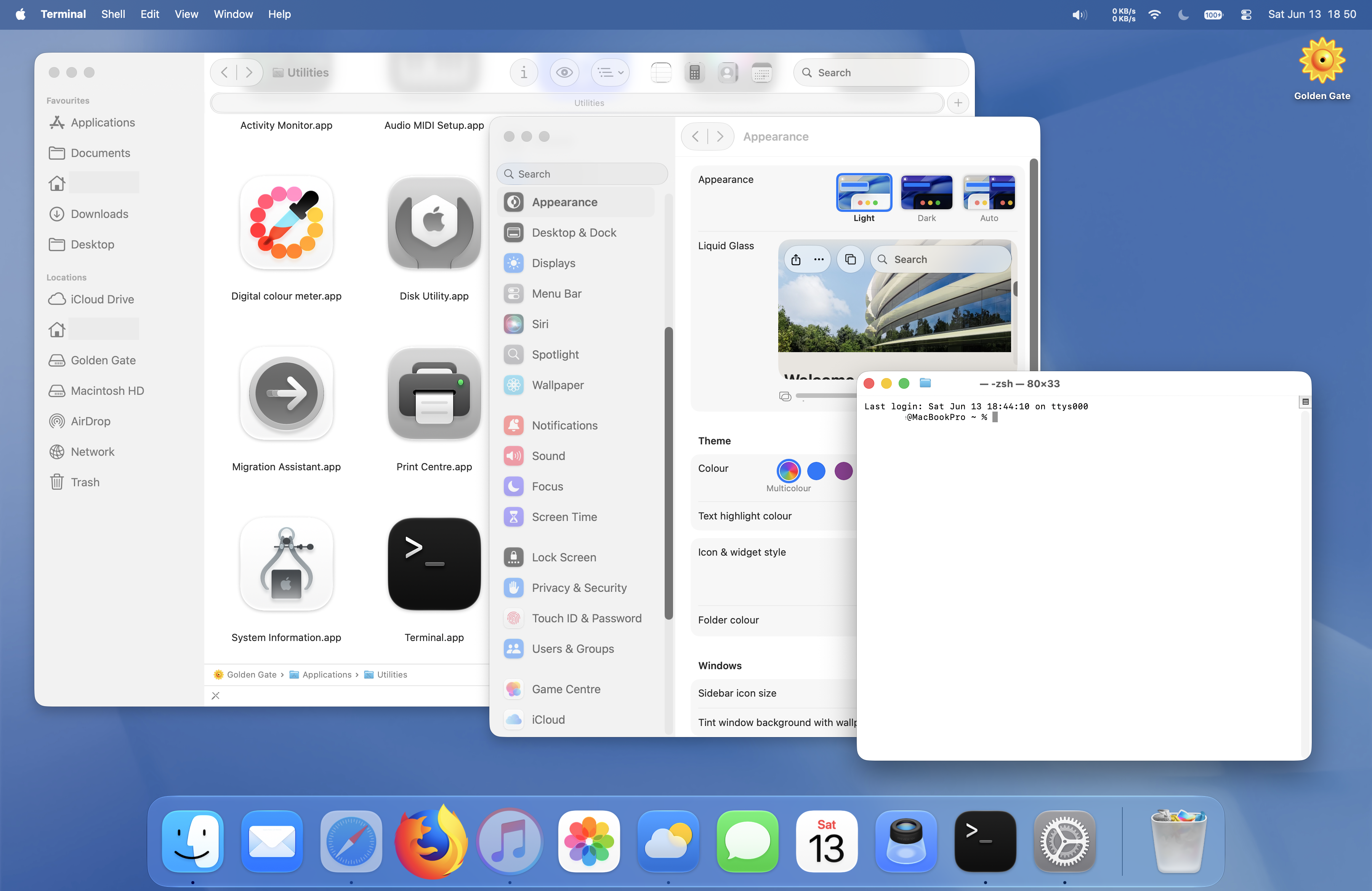Open Golden Gate volume icon on desktop
This screenshot has width=1372, height=891.
1322,61
